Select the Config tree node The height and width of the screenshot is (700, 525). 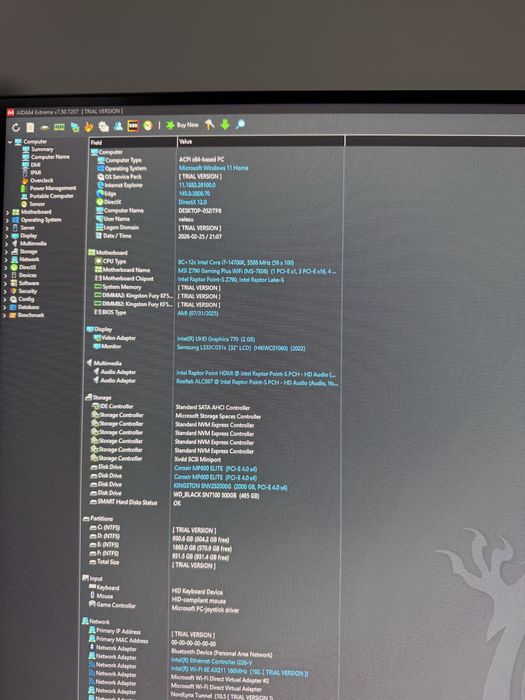[x=26, y=300]
